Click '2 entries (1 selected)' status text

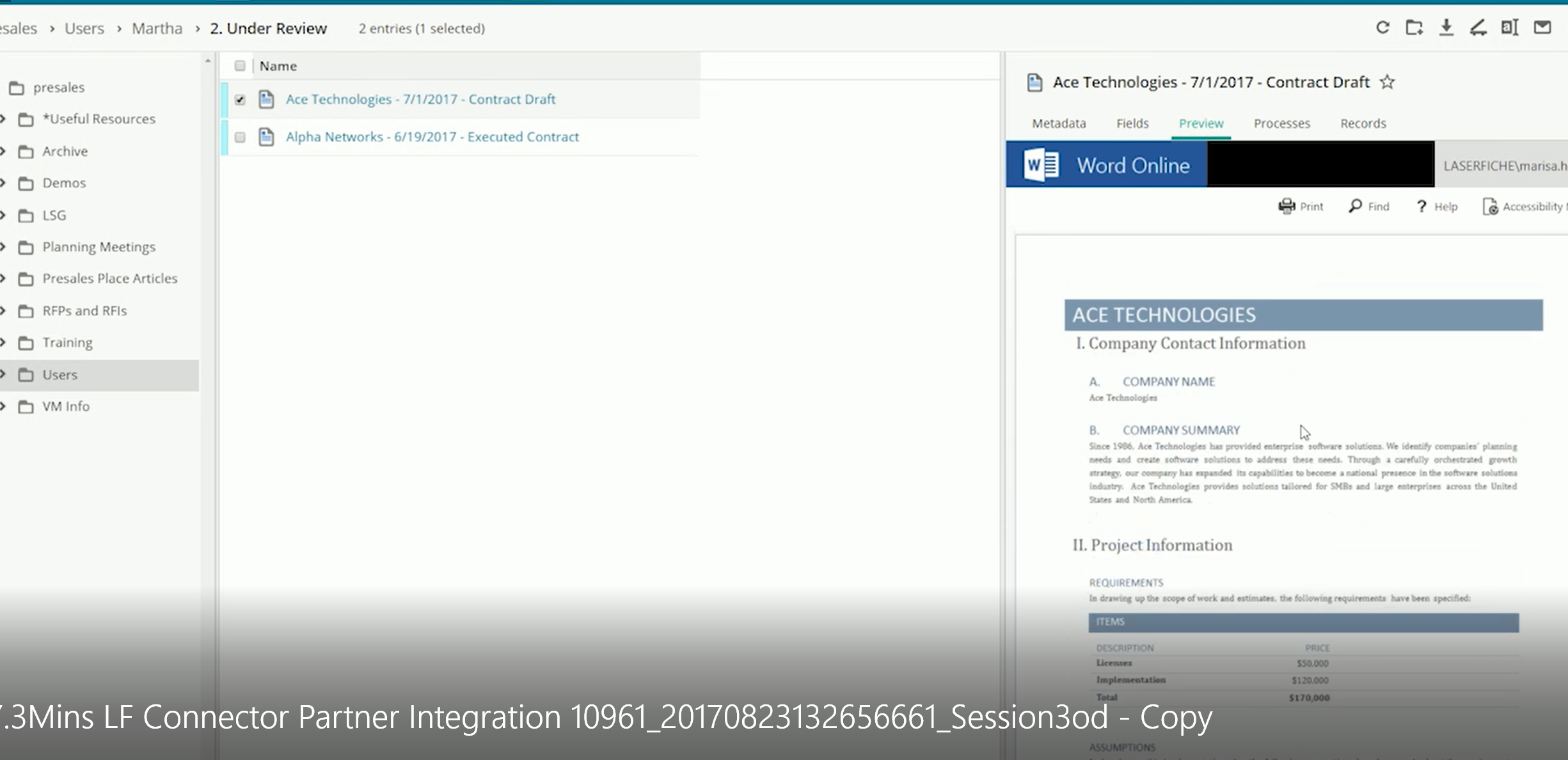[422, 28]
